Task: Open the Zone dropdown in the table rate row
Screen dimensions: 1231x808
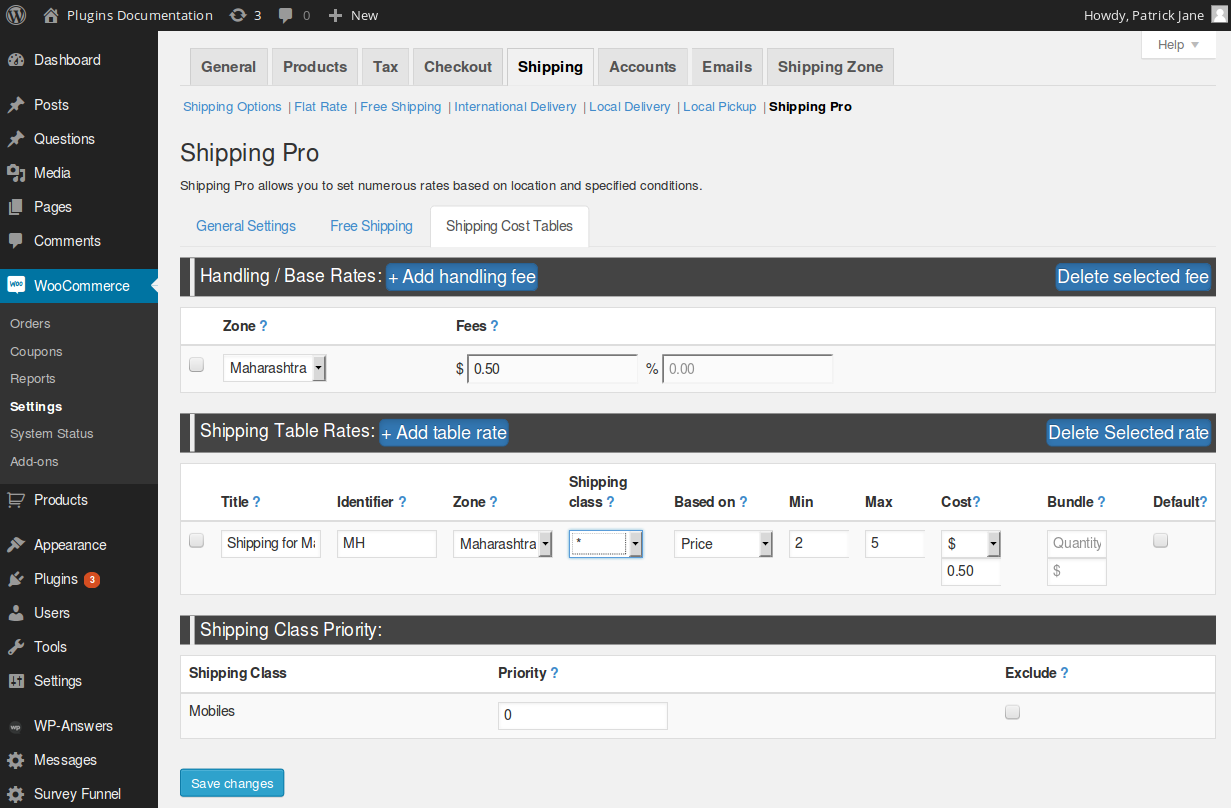Action: pyautogui.click(x=503, y=544)
